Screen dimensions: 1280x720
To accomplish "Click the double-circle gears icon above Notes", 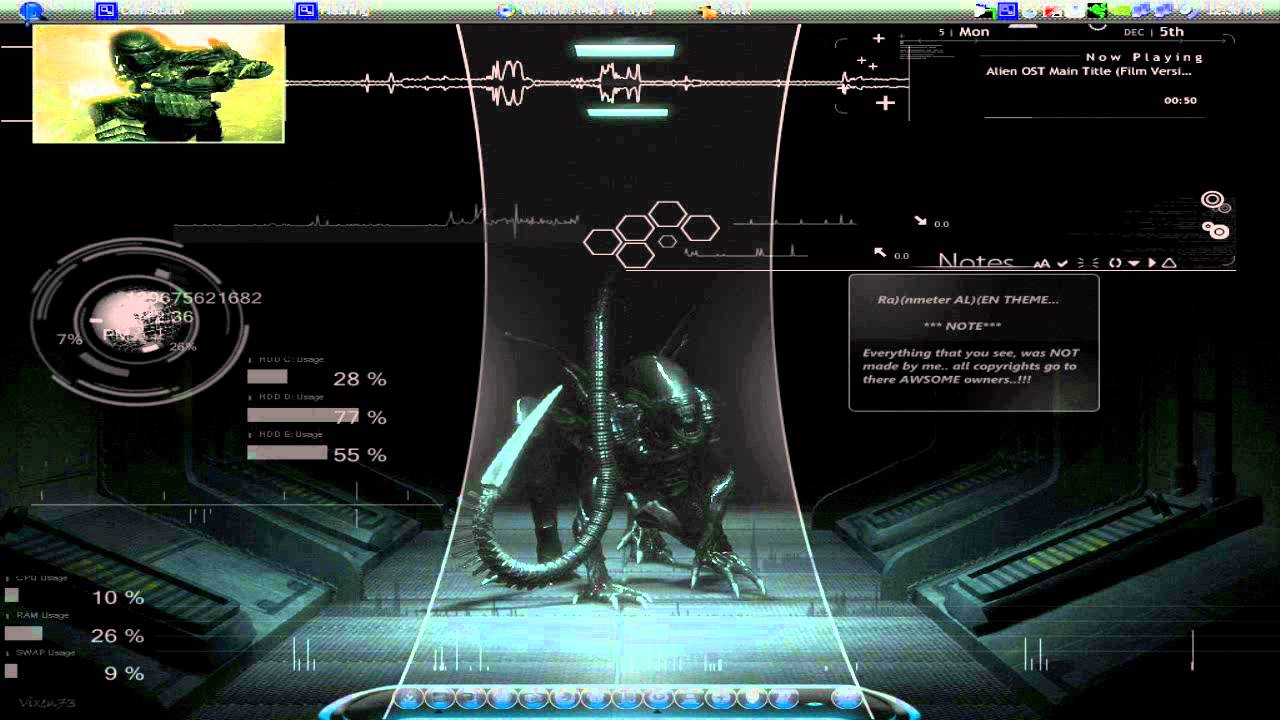I will pyautogui.click(x=1215, y=230).
